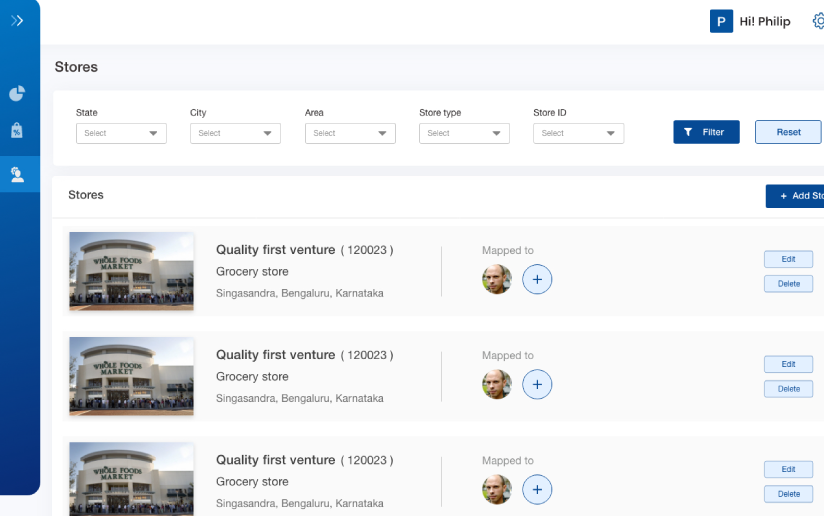824x516 pixels.
Task: Expand the sidebar with double chevron icon
Action: 17,20
